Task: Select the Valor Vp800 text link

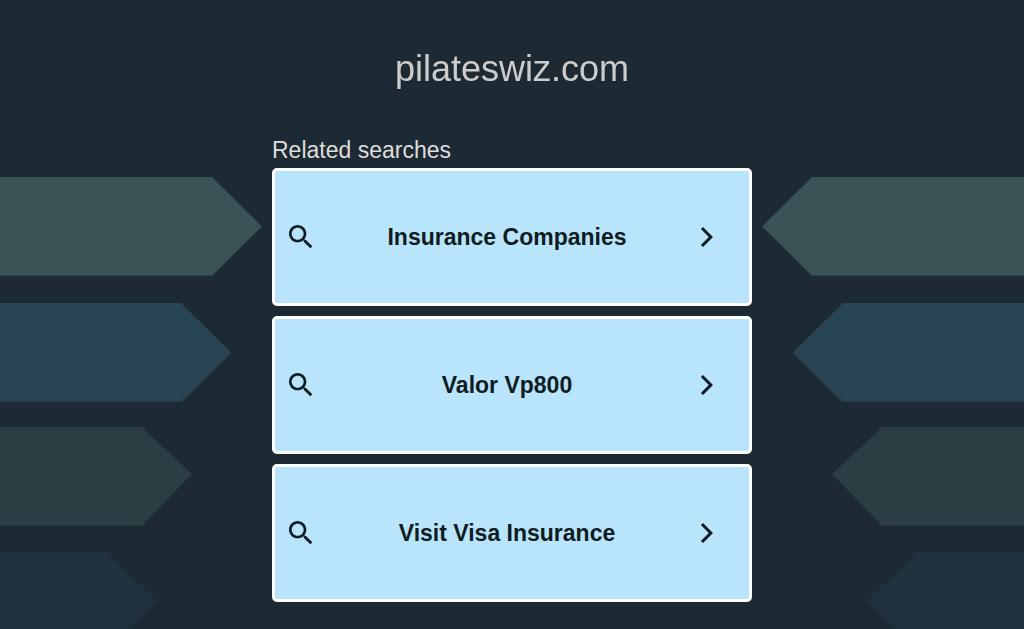Action: point(506,385)
